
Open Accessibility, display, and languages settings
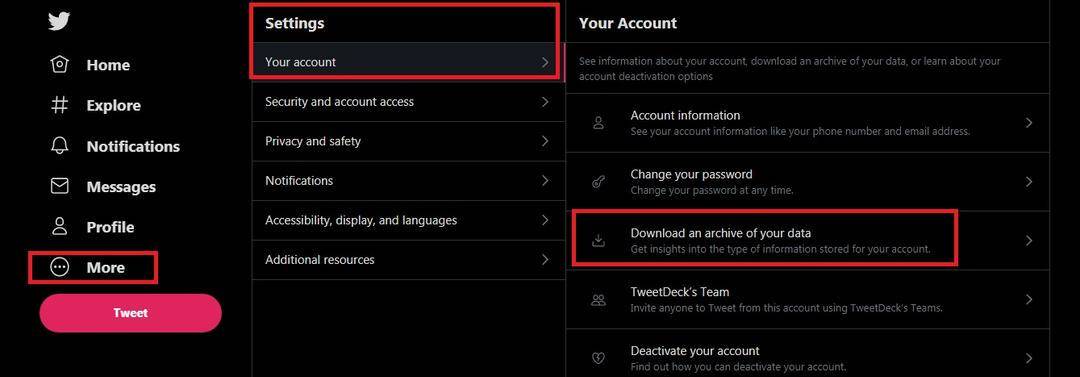(x=408, y=221)
